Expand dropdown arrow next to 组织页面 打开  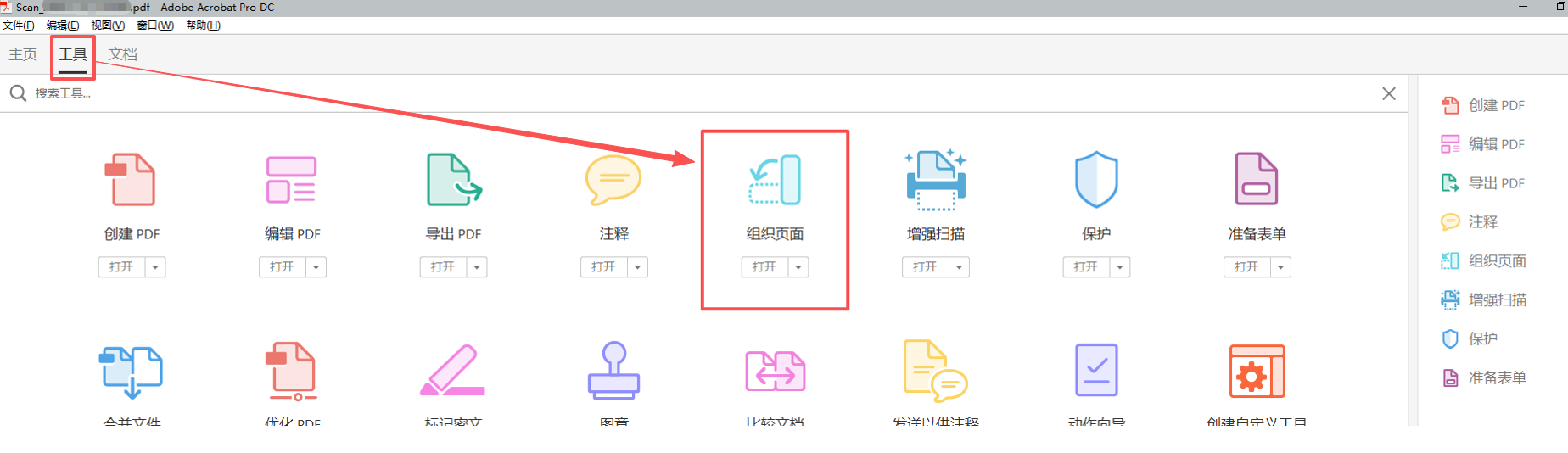[x=798, y=267]
